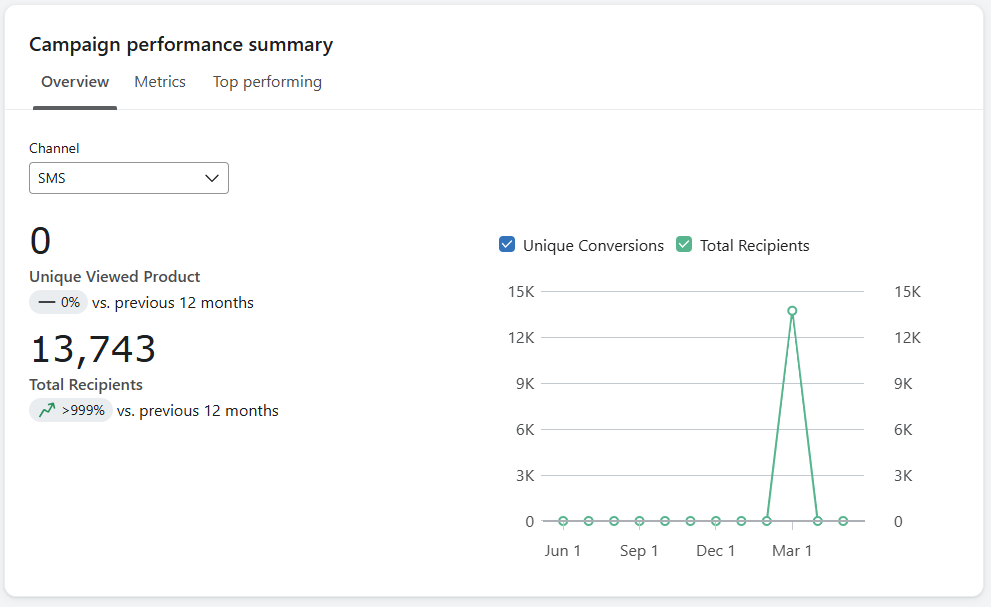The height and width of the screenshot is (607, 991).
Task: Click the last data point on the chart
Action: click(x=843, y=521)
